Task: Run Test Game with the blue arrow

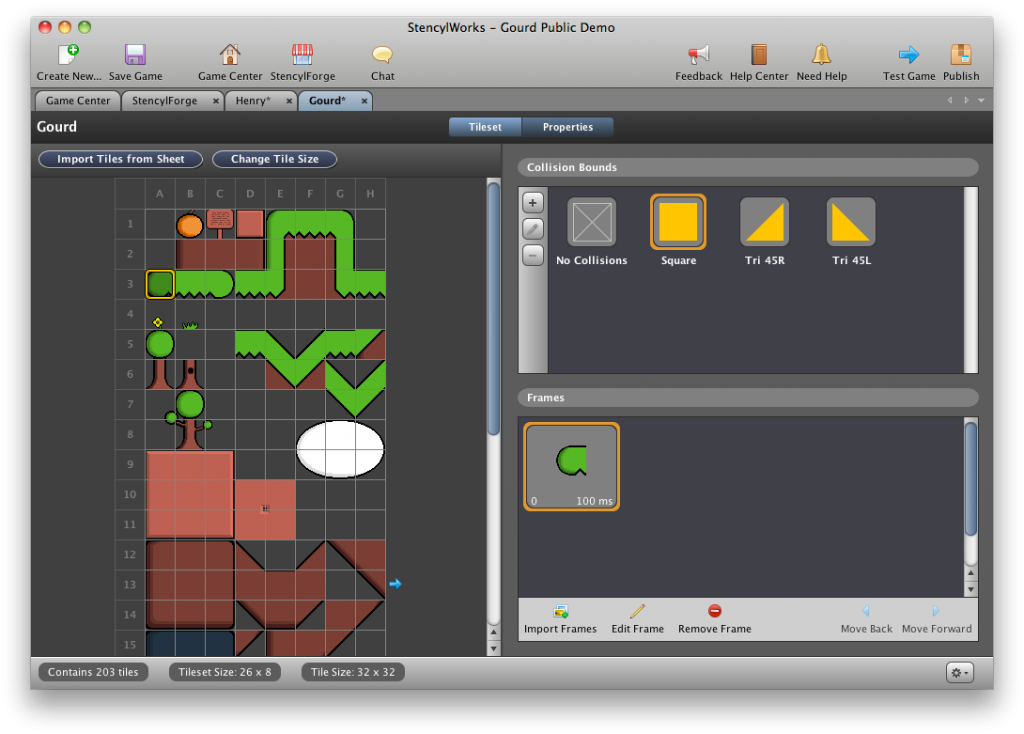Action: click(908, 54)
